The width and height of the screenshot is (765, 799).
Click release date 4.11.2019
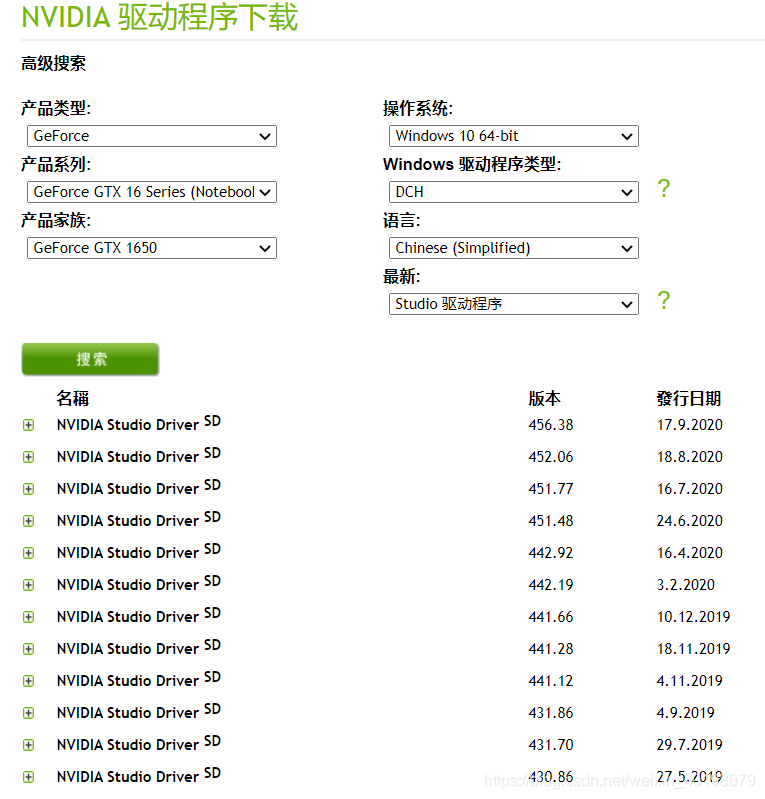(690, 681)
